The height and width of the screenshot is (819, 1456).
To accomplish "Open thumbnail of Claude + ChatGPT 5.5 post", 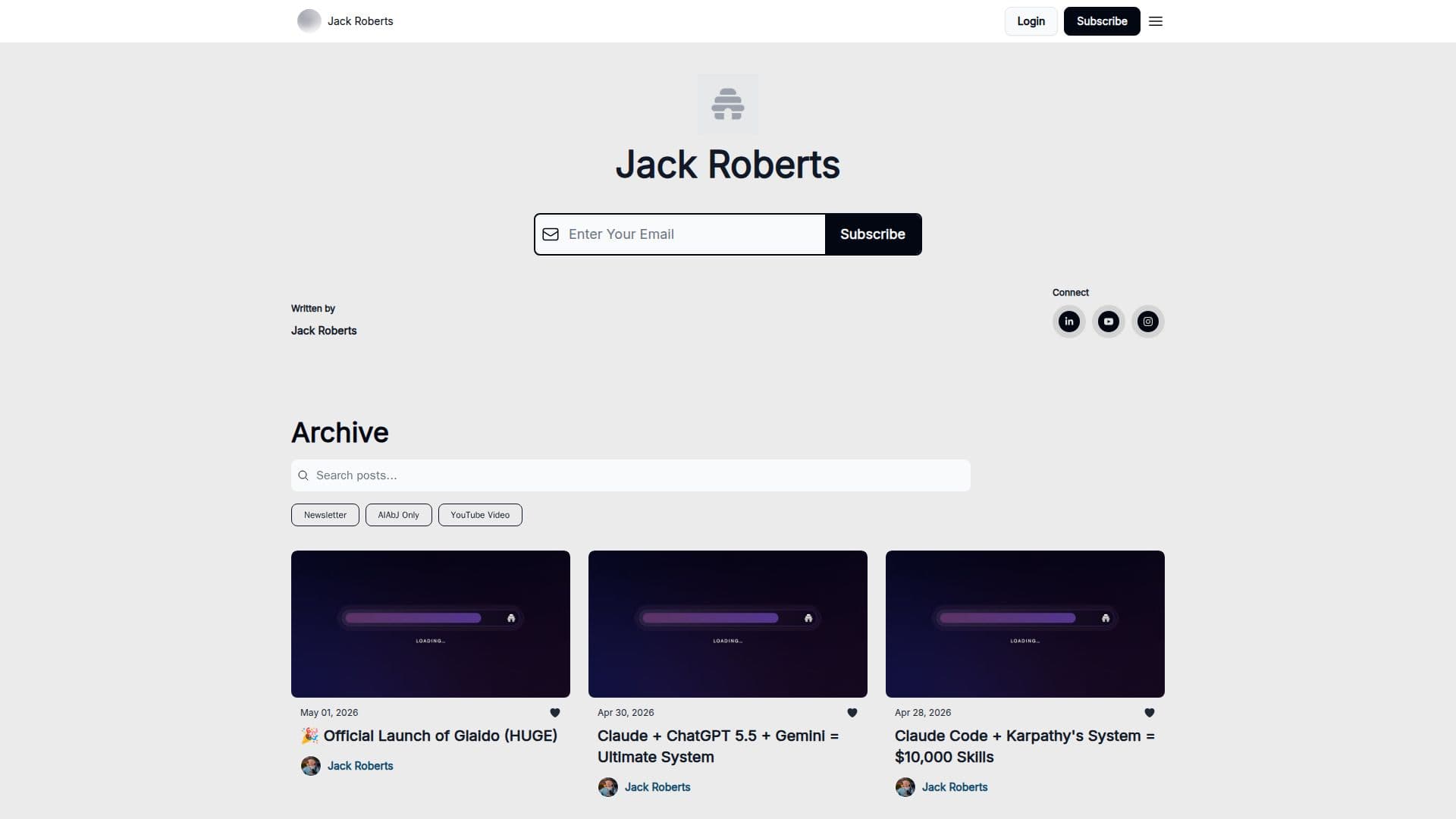I will click(728, 624).
